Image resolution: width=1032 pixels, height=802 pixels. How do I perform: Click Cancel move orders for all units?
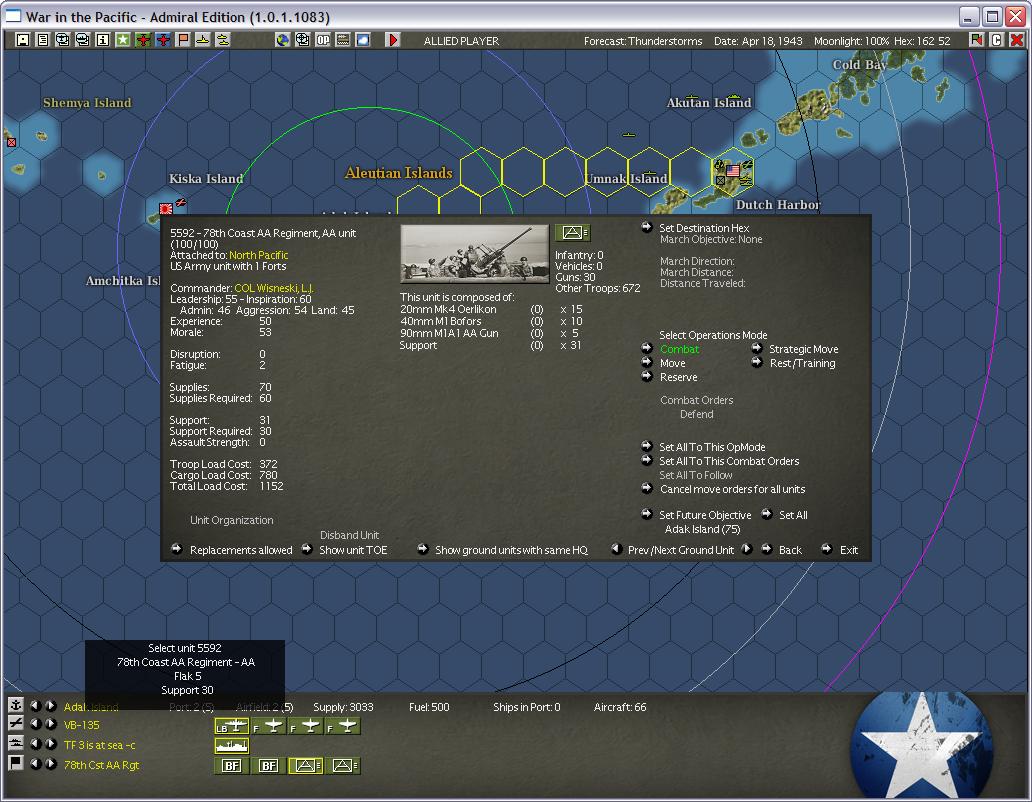[733, 489]
